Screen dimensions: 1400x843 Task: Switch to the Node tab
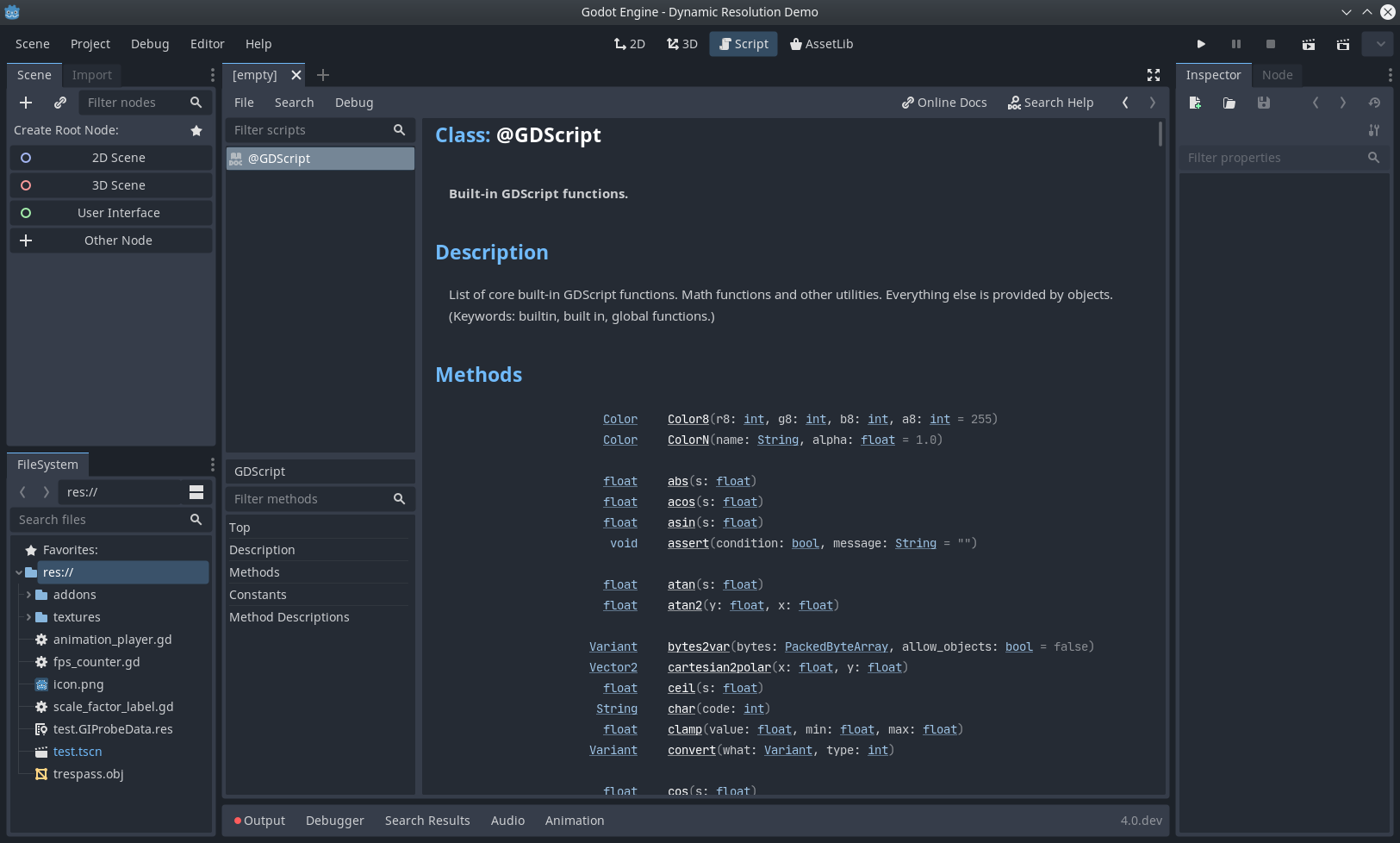coord(1277,75)
